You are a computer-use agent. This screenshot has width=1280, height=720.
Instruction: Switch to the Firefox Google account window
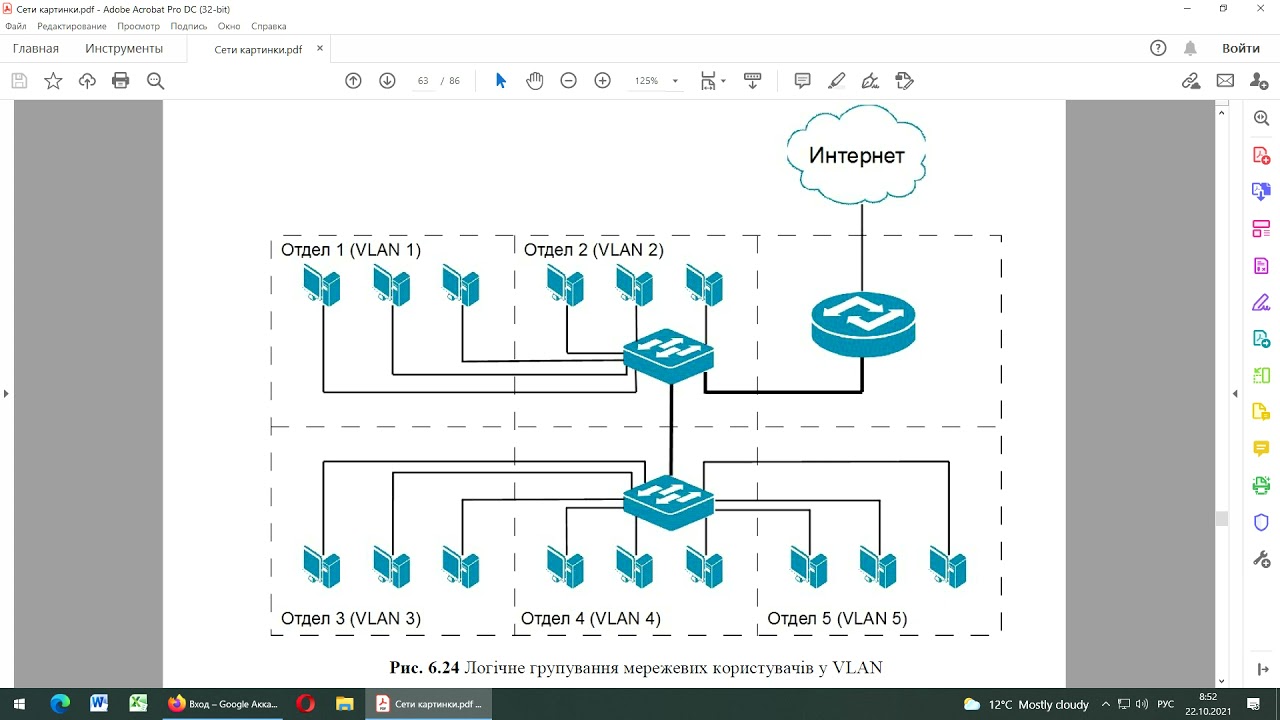223,704
